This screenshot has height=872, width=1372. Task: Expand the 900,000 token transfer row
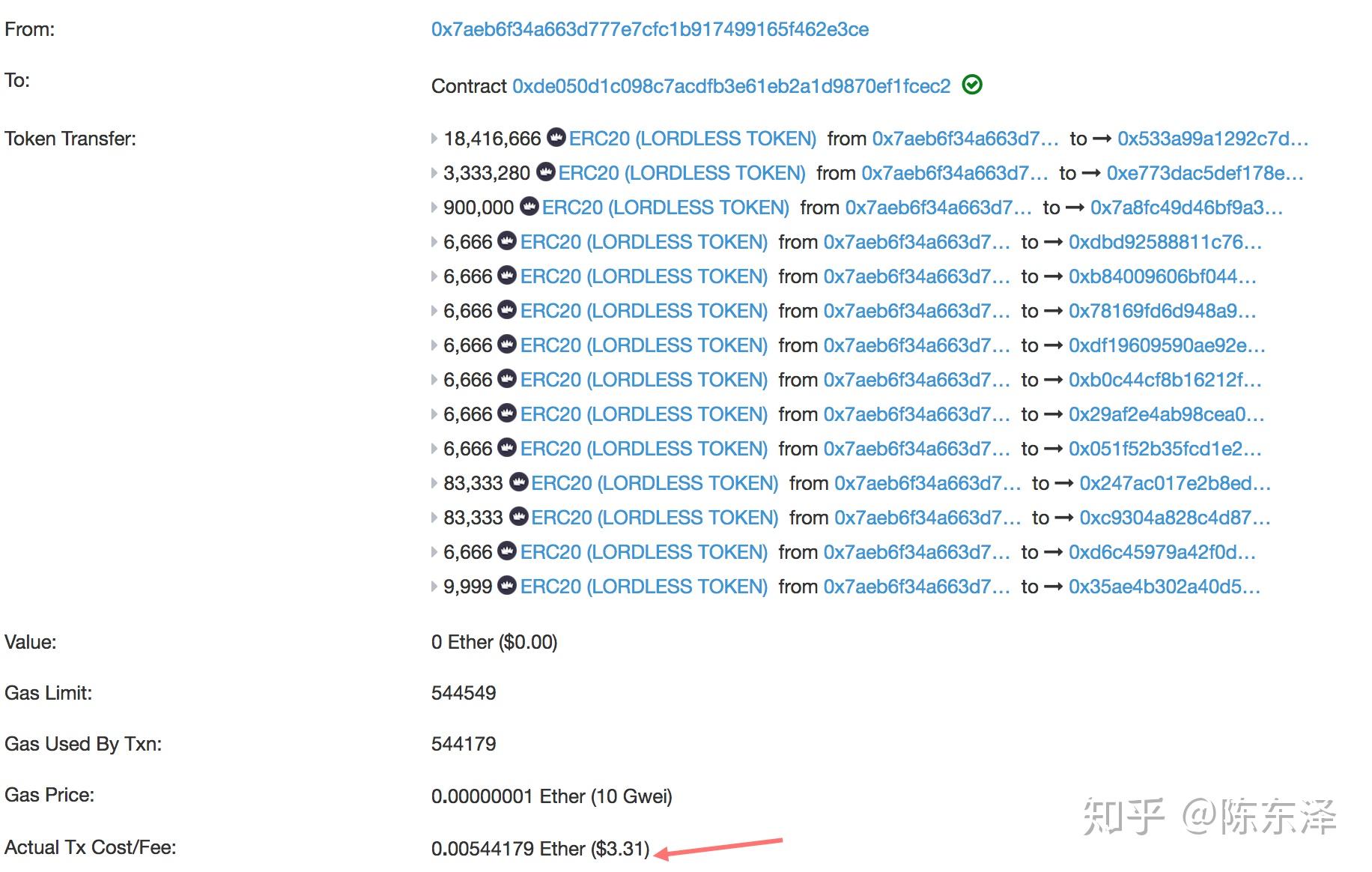[x=434, y=208]
